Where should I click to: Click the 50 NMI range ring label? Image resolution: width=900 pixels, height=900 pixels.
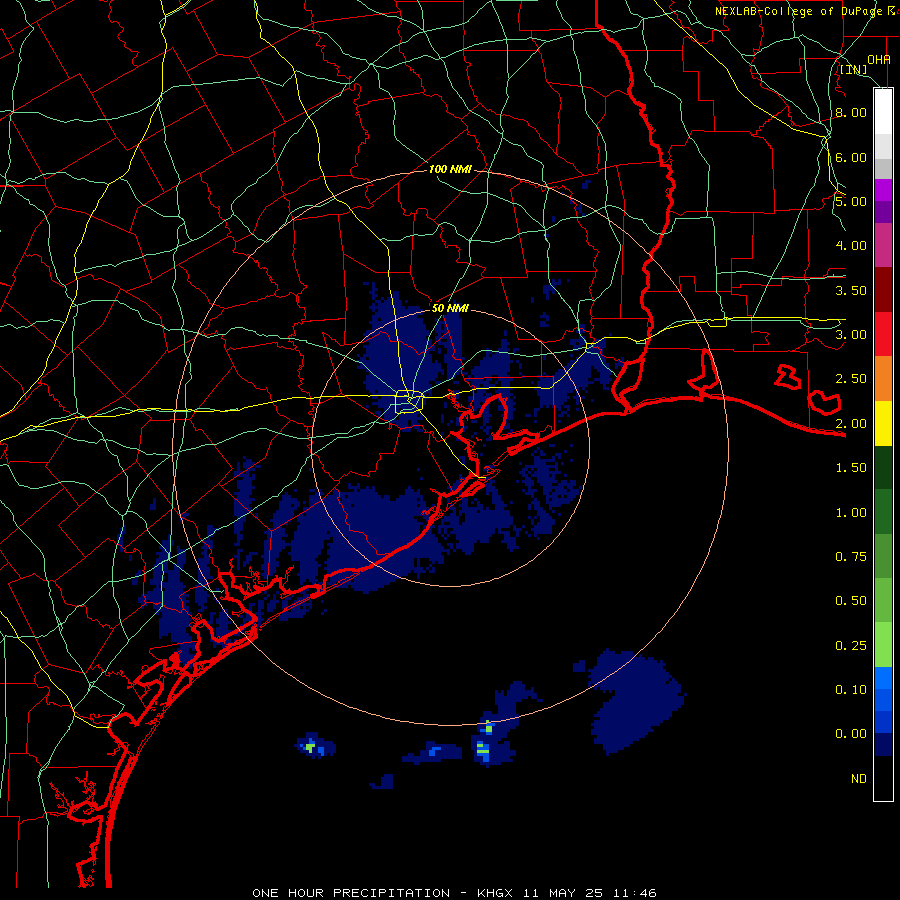pos(450,308)
